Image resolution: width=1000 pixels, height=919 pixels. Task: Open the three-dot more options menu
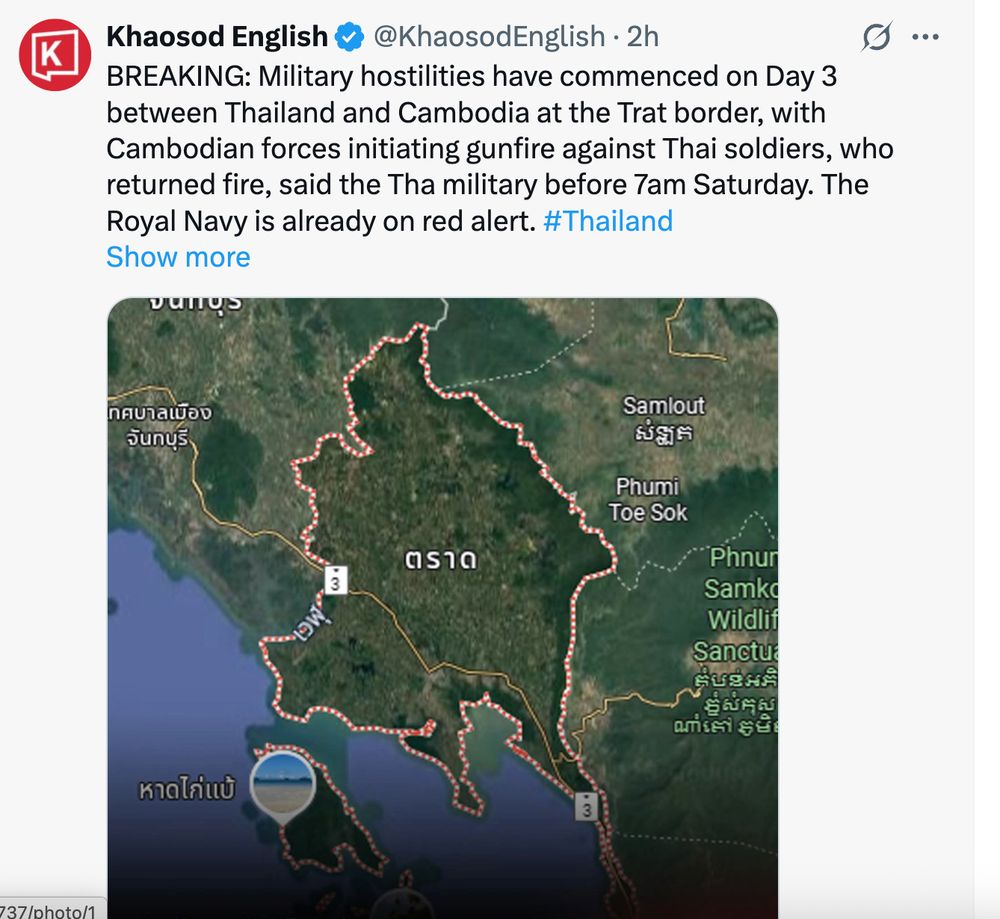tap(925, 37)
